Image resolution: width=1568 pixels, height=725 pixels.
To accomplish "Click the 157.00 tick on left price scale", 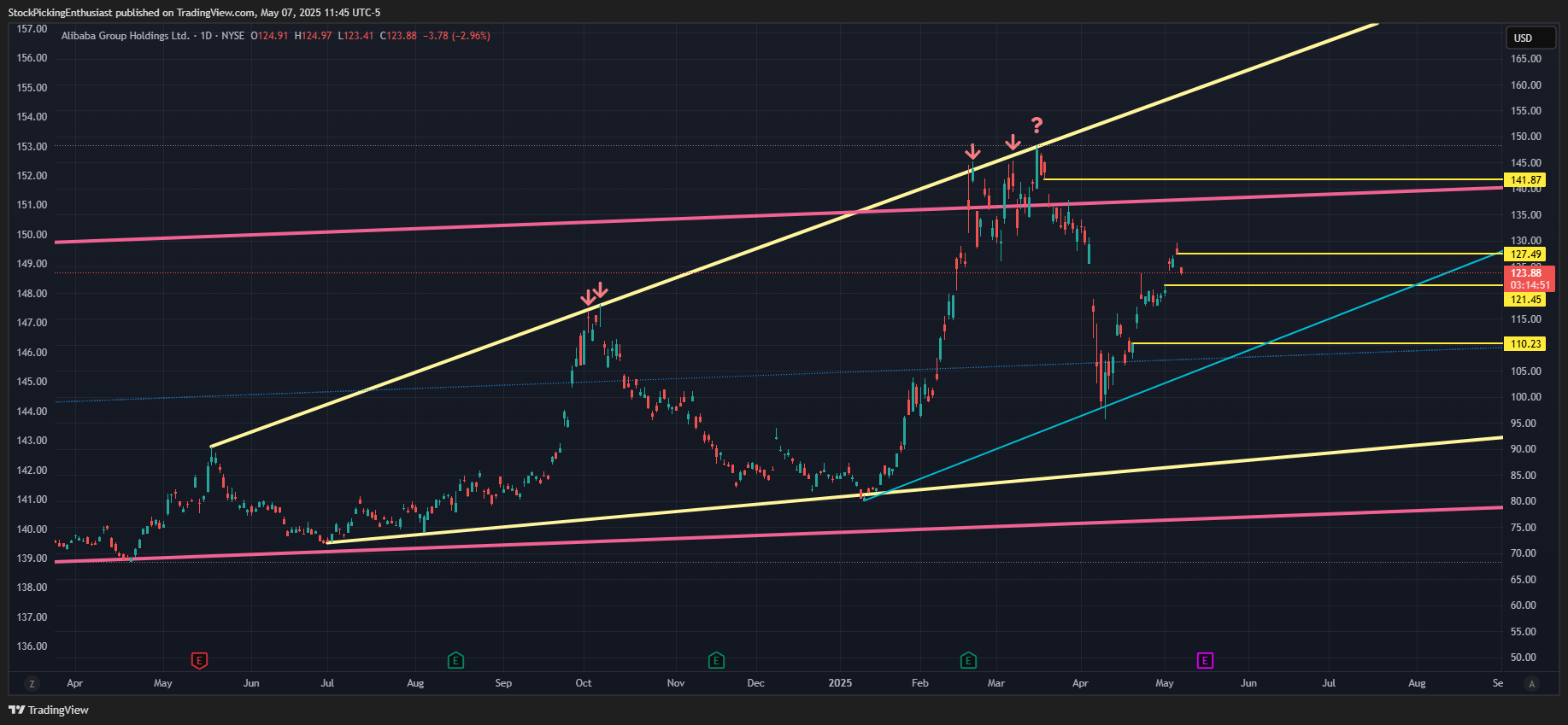I will pos(32,29).
